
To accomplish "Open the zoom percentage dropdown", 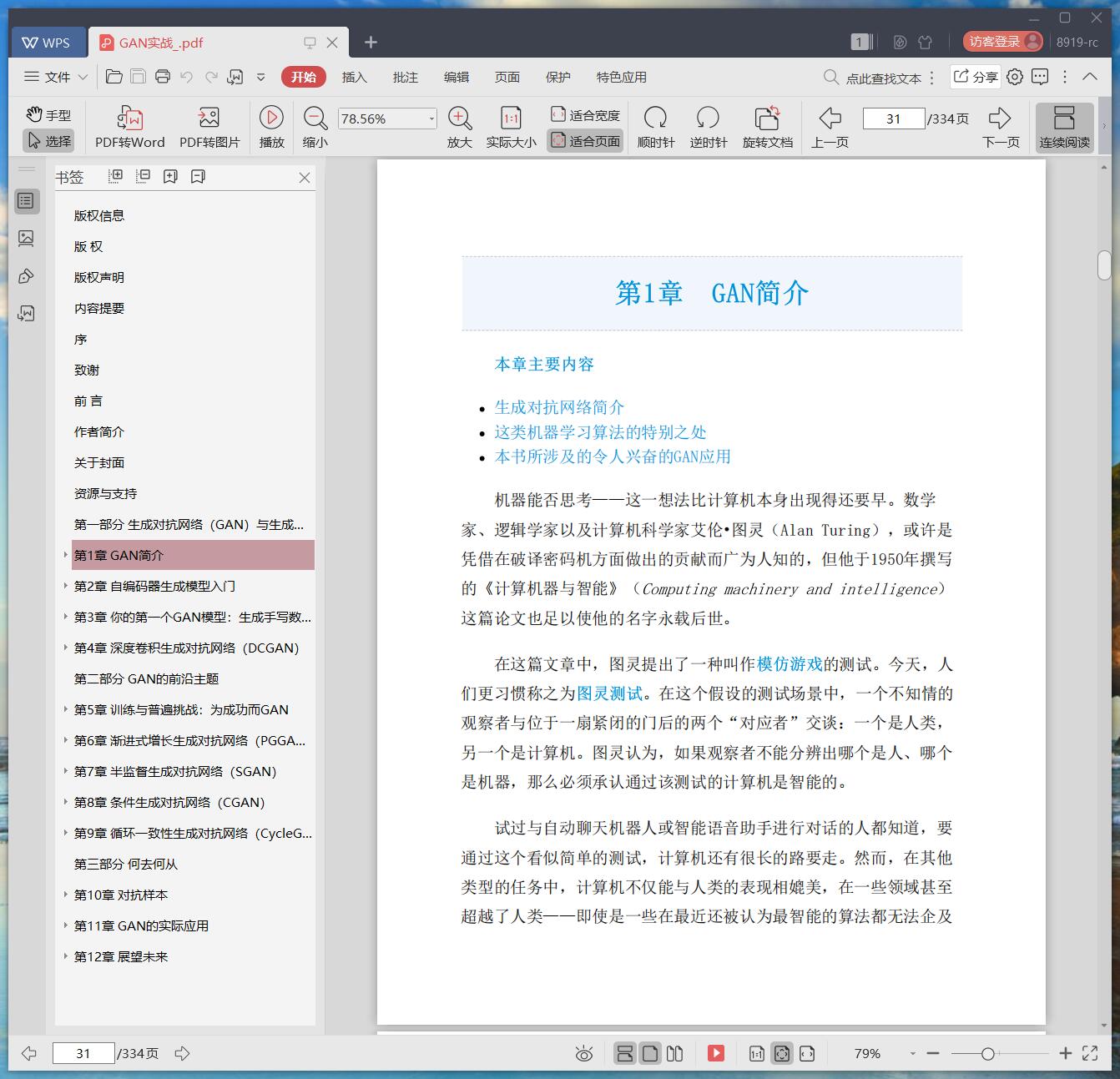I will click(x=431, y=118).
